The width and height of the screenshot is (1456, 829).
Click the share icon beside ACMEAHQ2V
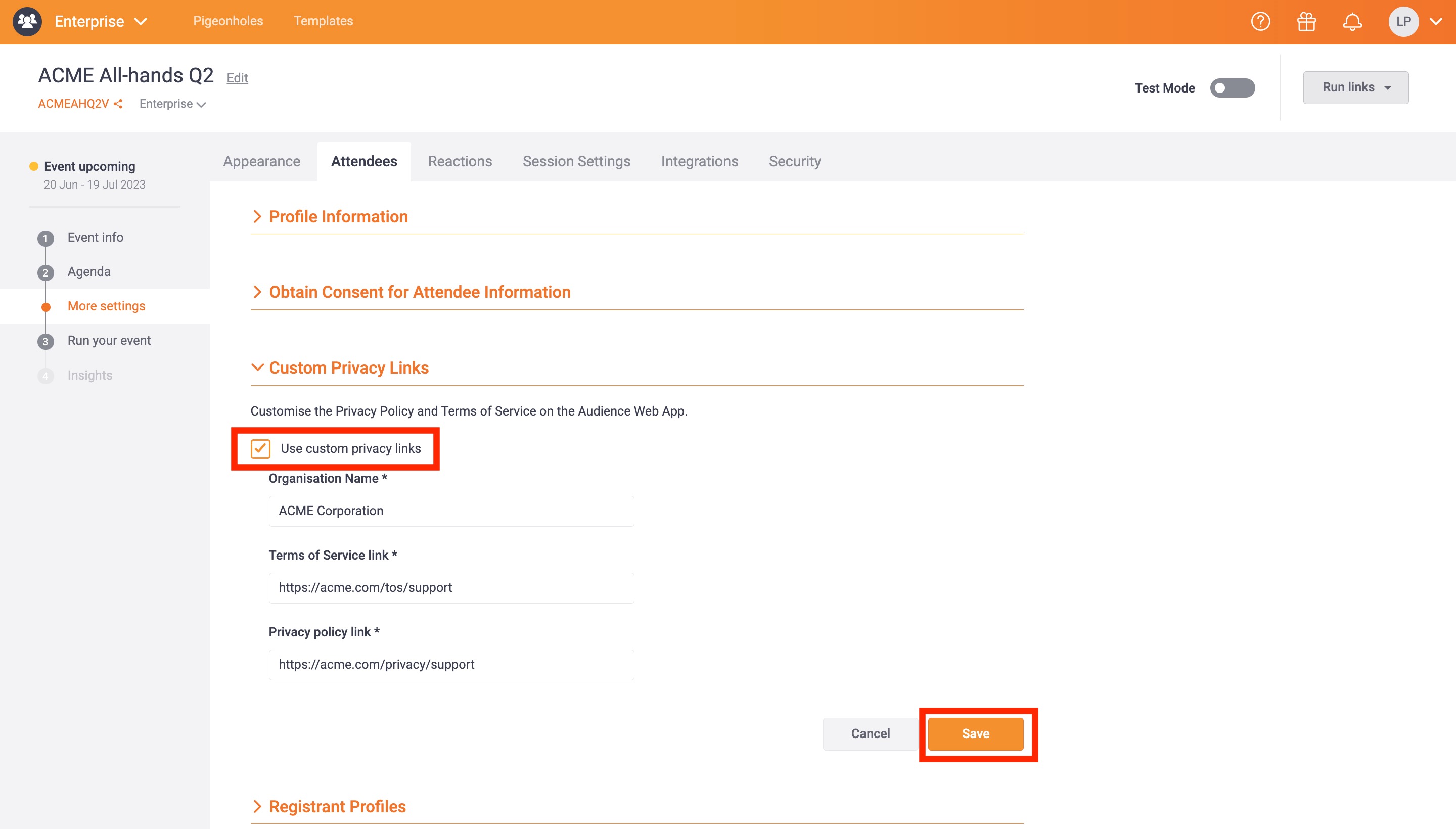pos(118,104)
